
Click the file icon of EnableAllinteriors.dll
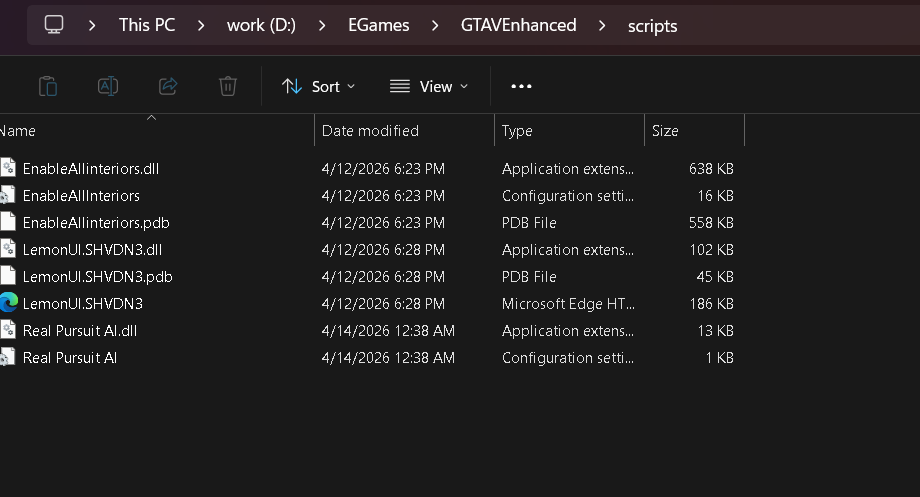click(8, 168)
